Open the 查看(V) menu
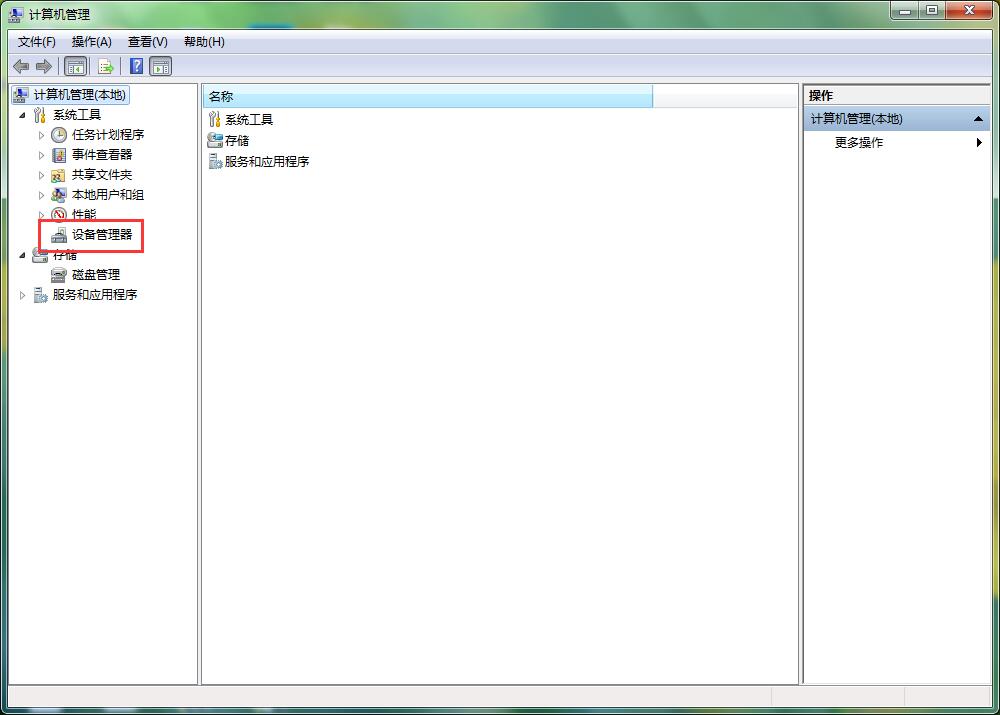Screen dimensions: 1000x715 [147, 42]
